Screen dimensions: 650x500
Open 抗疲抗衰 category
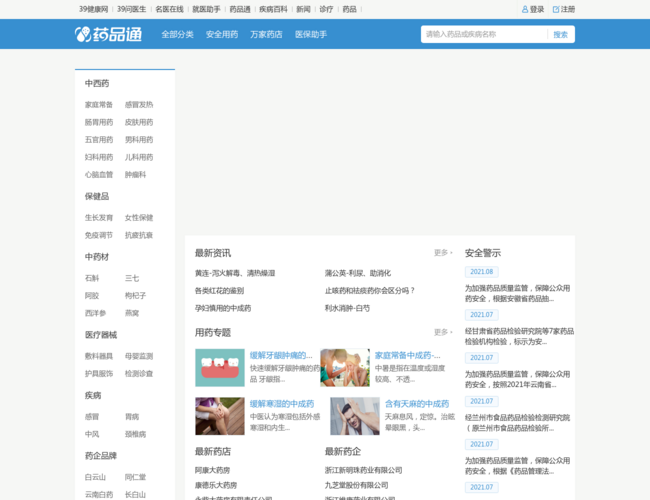[139, 235]
